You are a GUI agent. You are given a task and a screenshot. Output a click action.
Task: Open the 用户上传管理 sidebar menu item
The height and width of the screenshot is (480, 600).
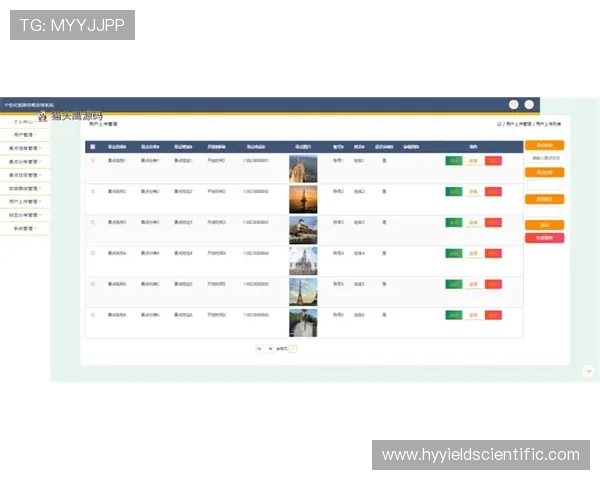click(x=25, y=201)
